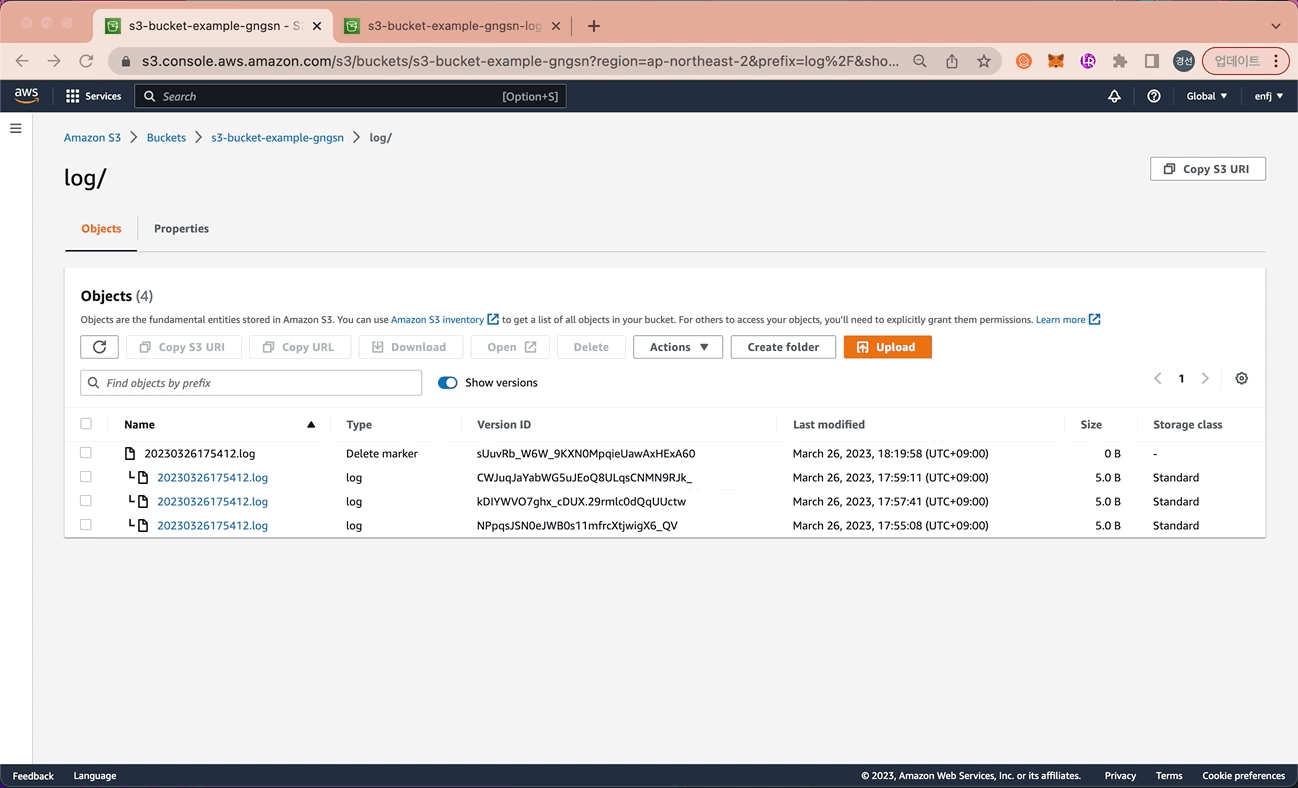Viewport: 1298px width, 788px height.
Task: Sort objects by Name arrow
Action: [x=311, y=425]
